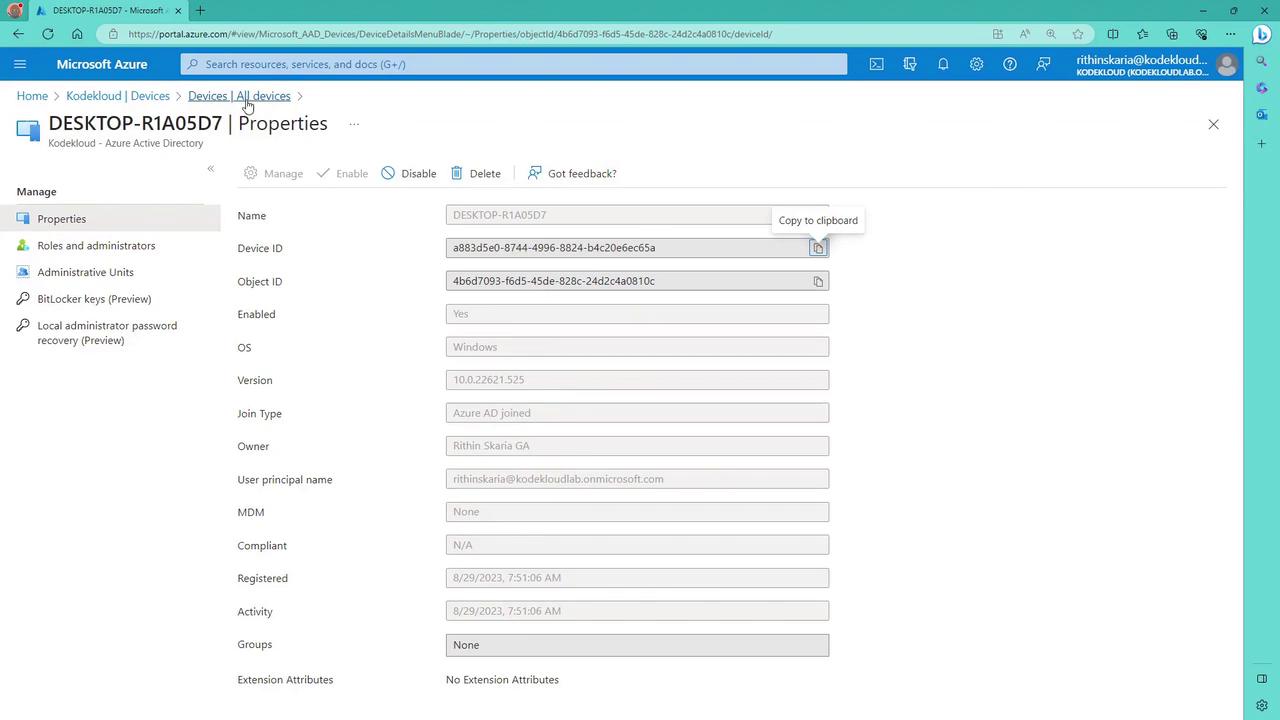Viewport: 1280px width, 720px height.
Task: Click the user principal name email value
Action: pos(637,479)
